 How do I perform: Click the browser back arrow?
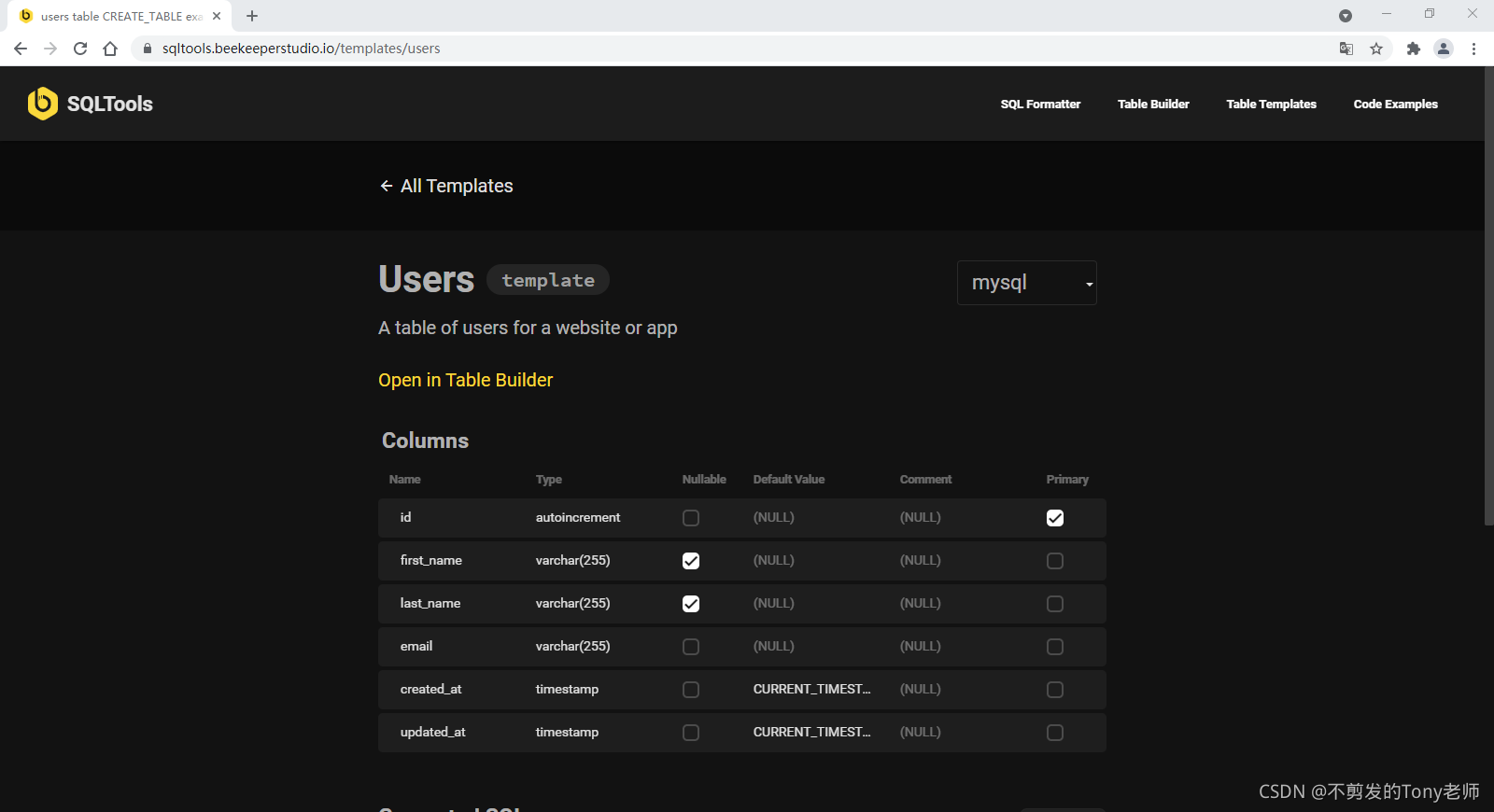[21, 49]
